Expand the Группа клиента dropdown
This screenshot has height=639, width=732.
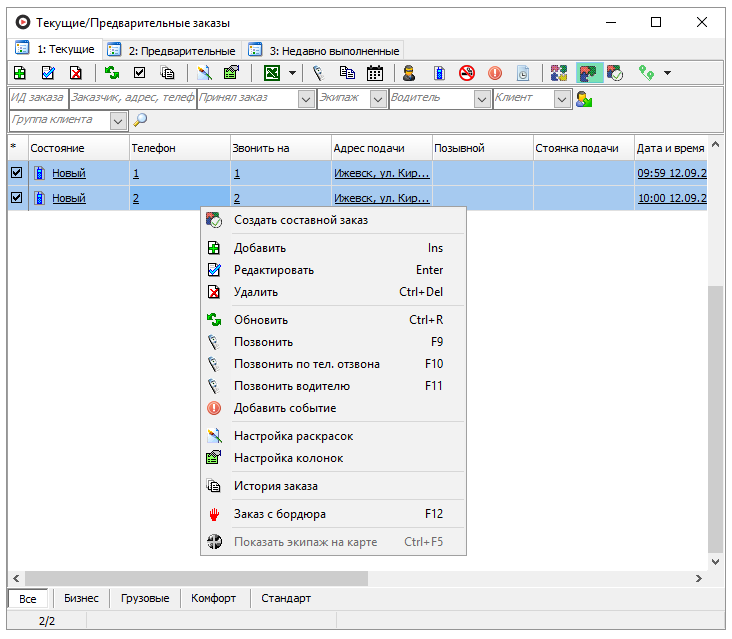119,120
